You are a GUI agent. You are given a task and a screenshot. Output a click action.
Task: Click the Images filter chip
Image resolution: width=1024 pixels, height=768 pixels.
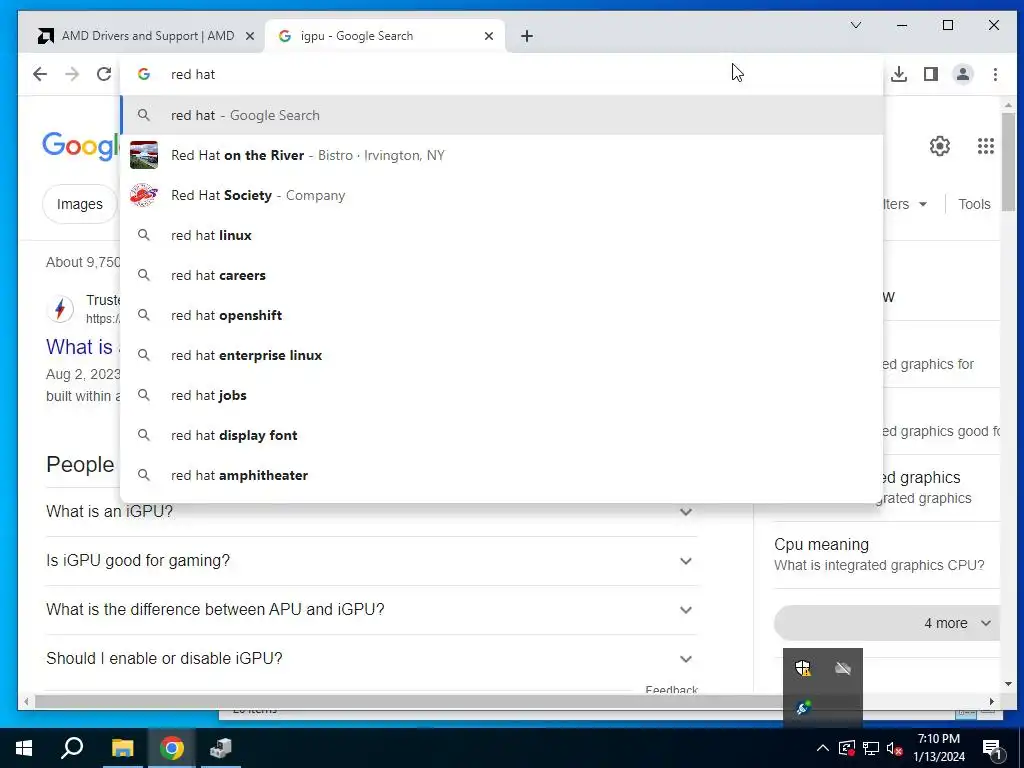[x=79, y=204]
